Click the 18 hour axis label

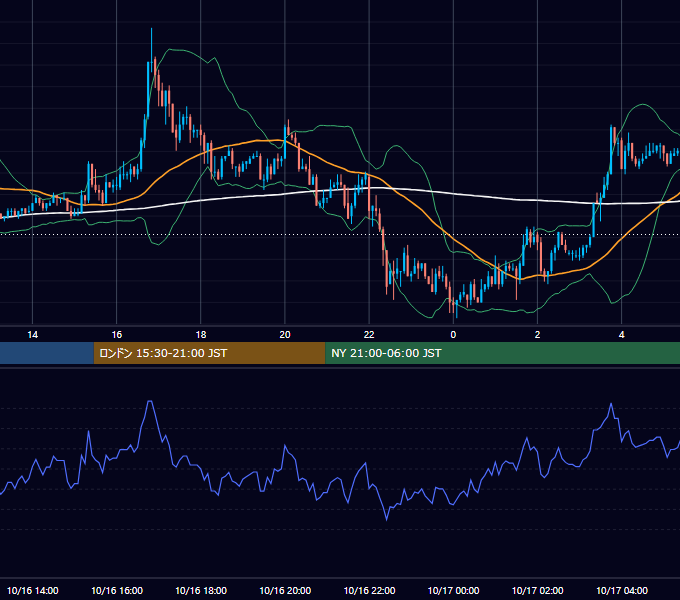tap(201, 335)
